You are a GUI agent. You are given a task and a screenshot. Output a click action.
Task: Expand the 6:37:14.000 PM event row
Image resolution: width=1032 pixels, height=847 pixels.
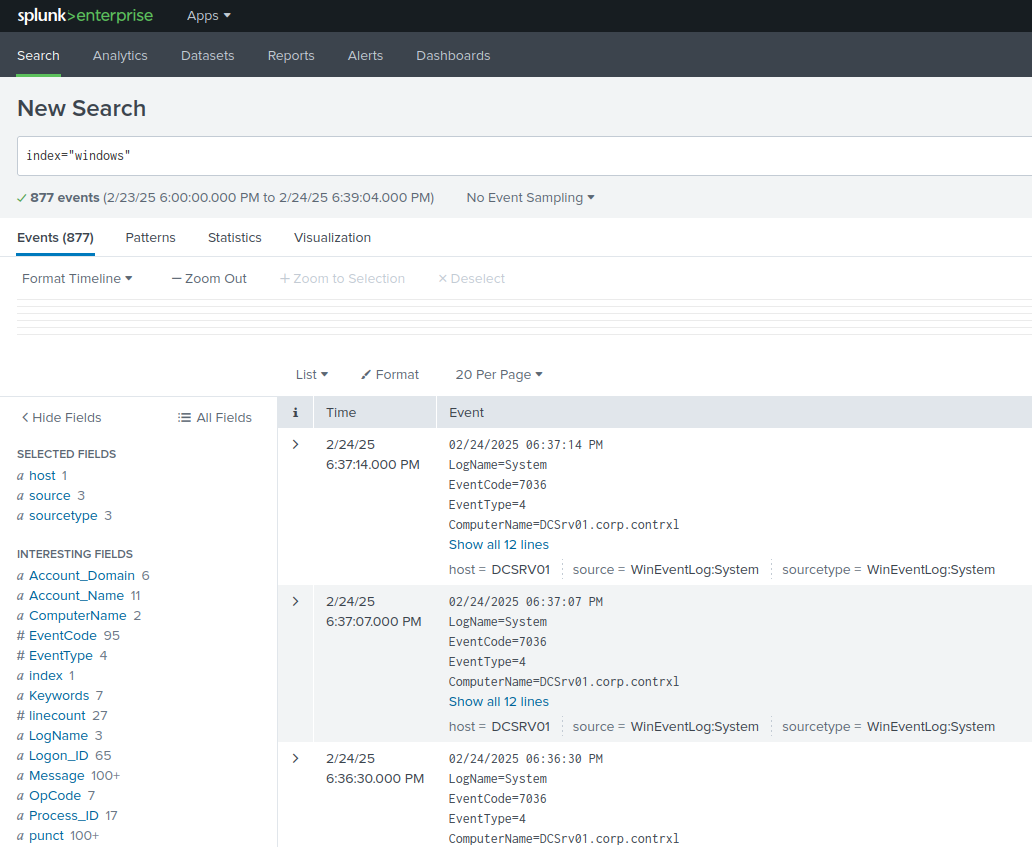[296, 445]
